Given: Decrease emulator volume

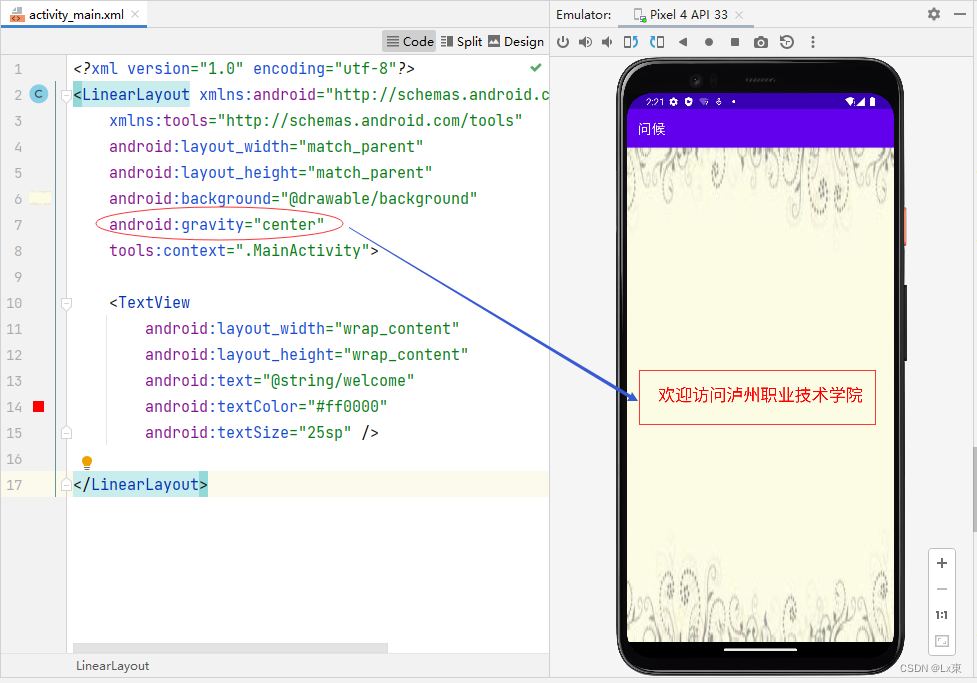Looking at the screenshot, I should [607, 41].
